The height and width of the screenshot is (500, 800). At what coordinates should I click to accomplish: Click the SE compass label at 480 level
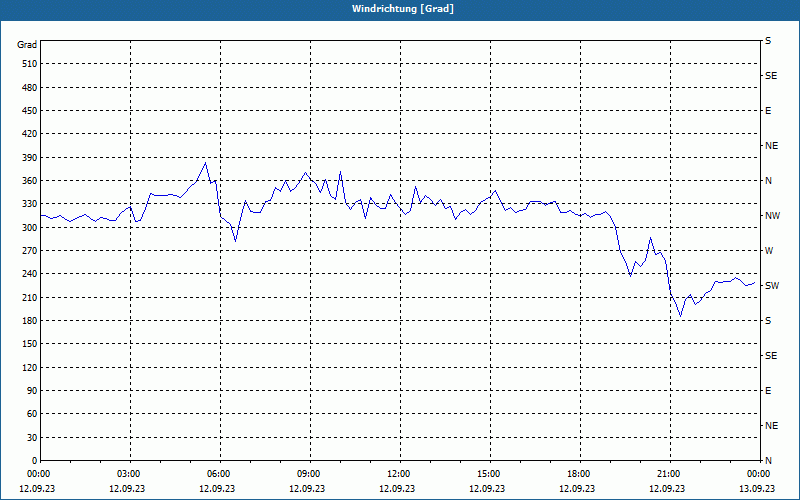(771, 76)
